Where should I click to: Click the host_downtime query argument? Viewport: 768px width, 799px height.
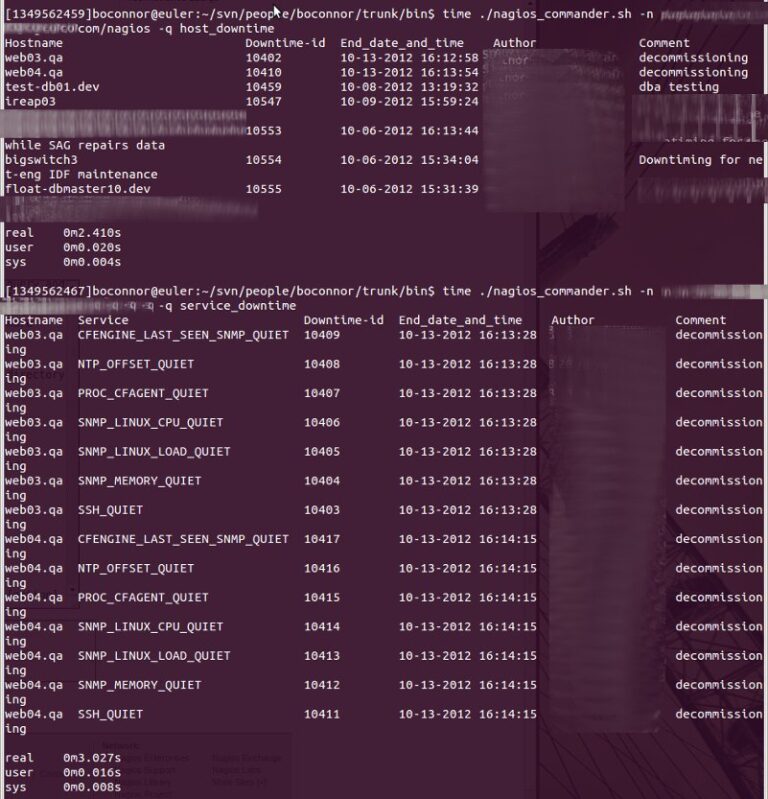[x=227, y=29]
